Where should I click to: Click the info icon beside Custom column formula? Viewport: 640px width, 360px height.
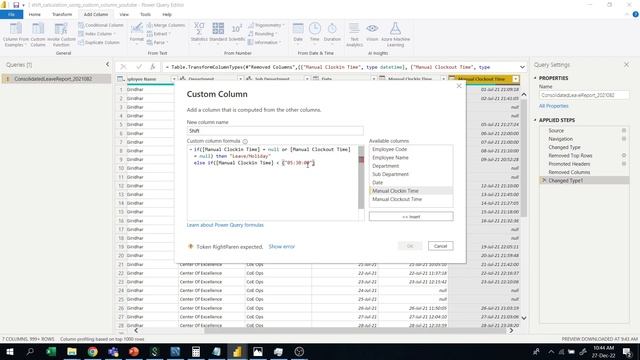tap(245, 141)
